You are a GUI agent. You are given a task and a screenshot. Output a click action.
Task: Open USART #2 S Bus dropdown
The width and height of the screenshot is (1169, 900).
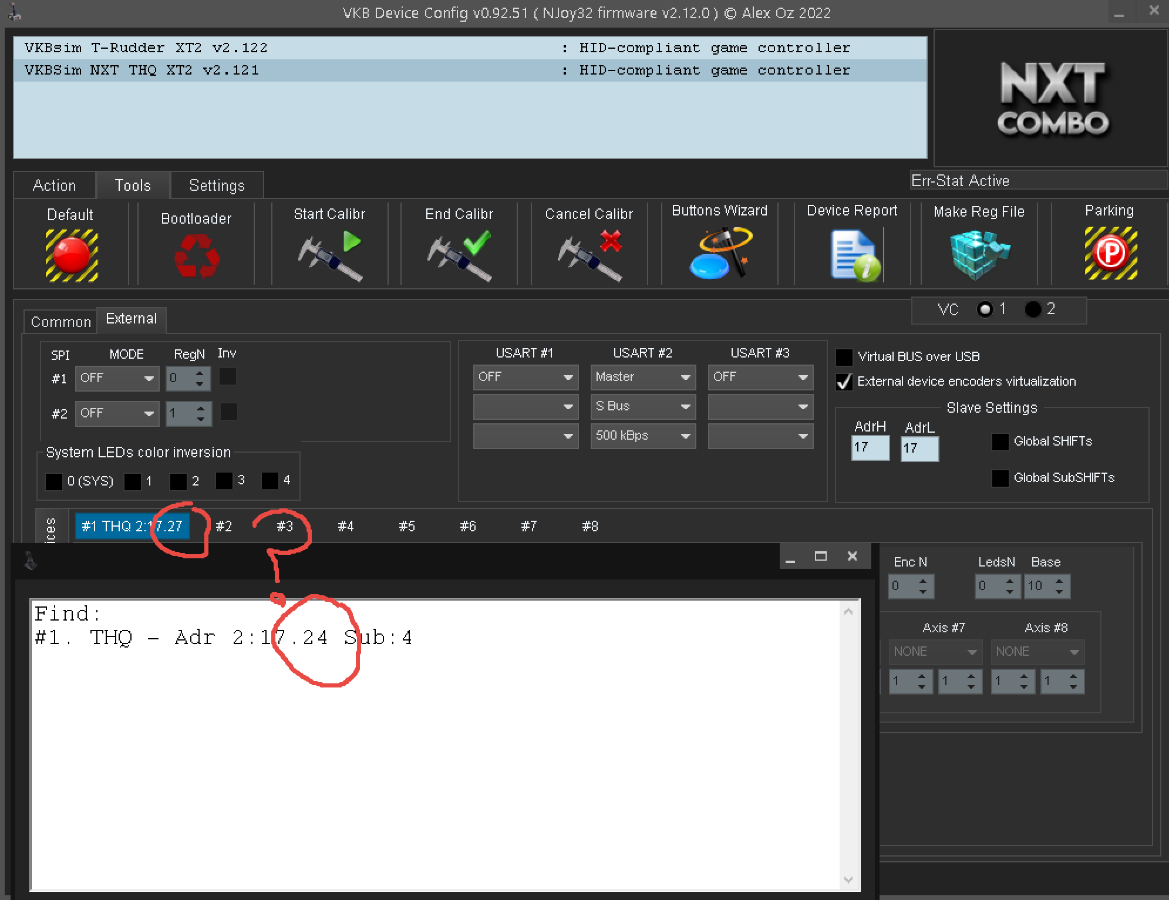tap(643, 406)
